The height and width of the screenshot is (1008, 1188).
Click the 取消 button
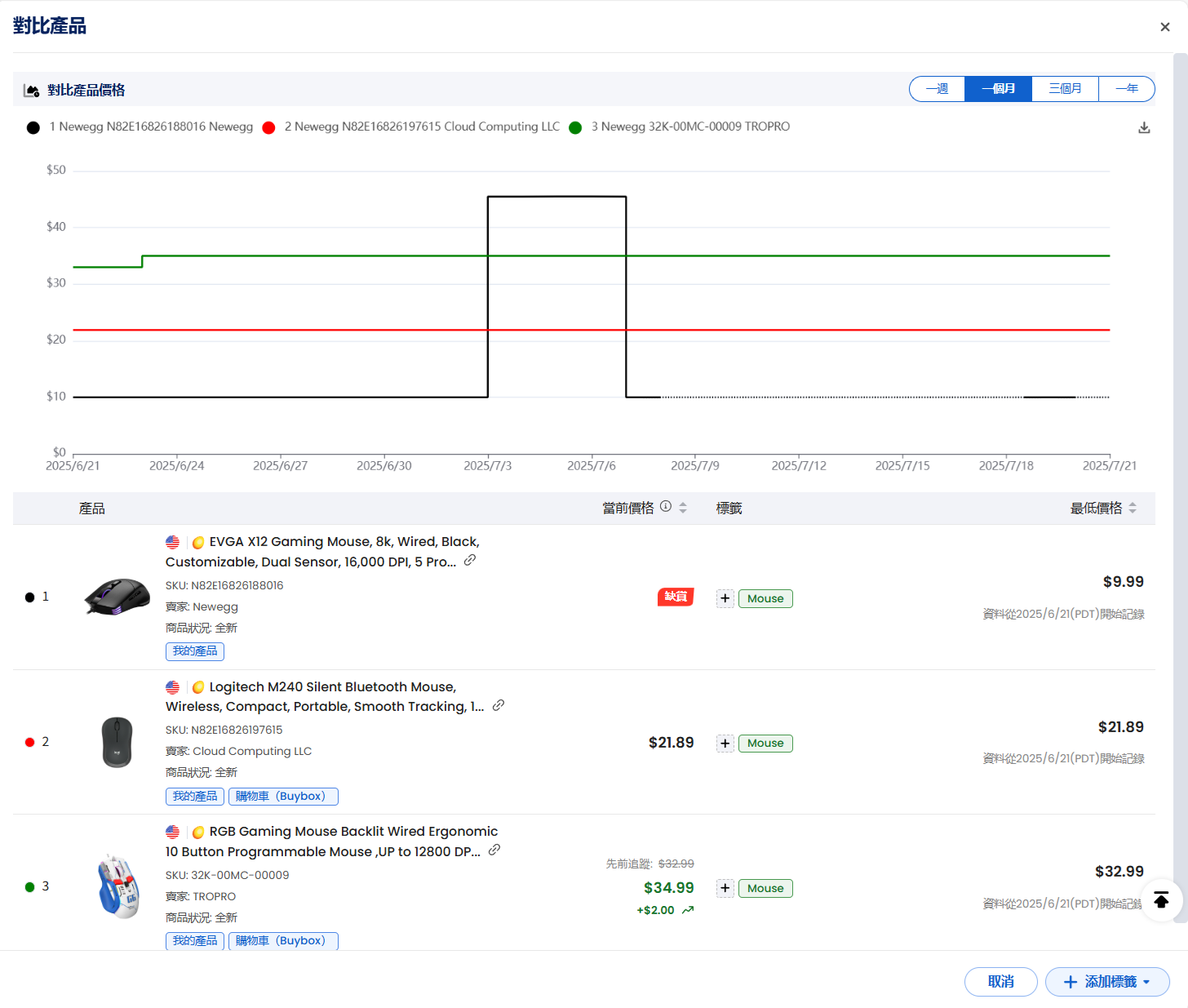(x=1001, y=982)
